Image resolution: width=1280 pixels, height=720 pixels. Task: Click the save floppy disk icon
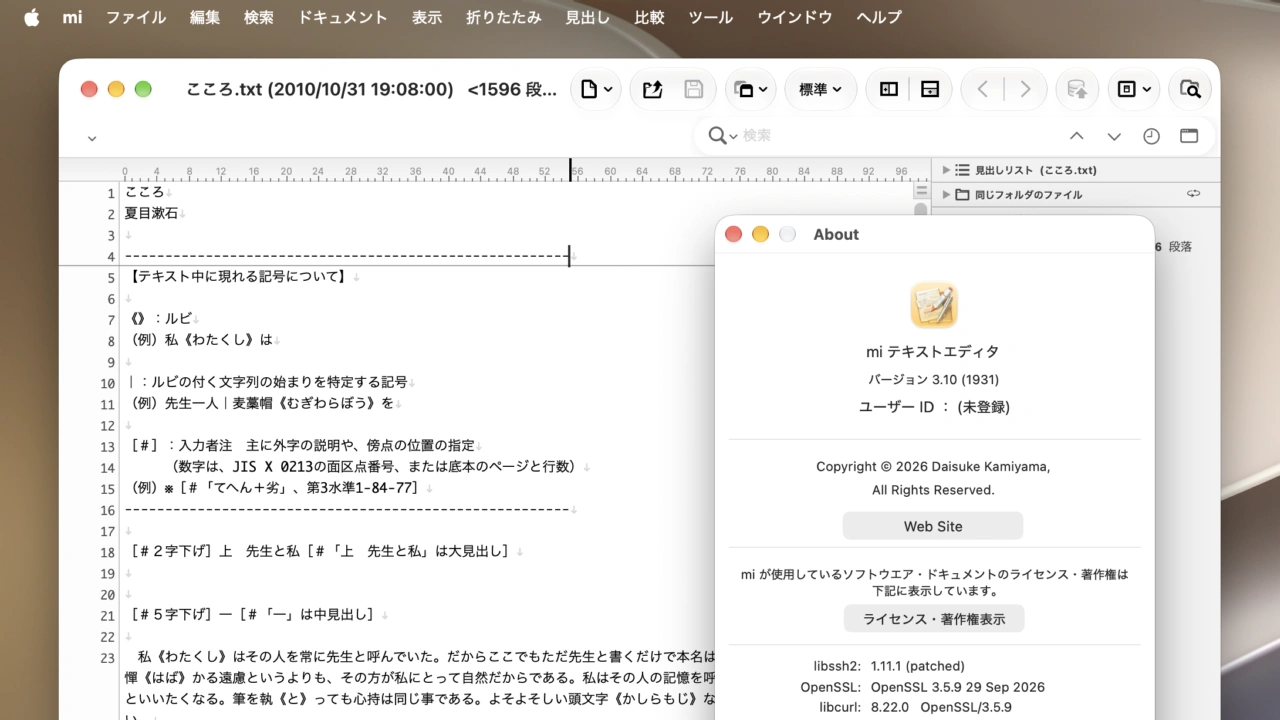tap(693, 89)
